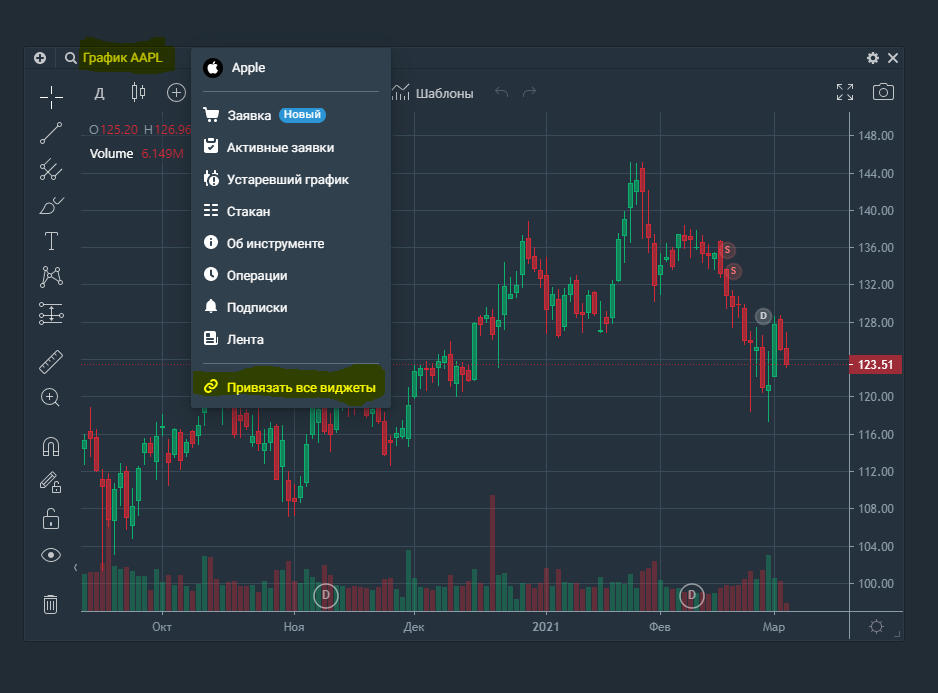Close the chart widget with X
This screenshot has width=938, height=693.
893,58
